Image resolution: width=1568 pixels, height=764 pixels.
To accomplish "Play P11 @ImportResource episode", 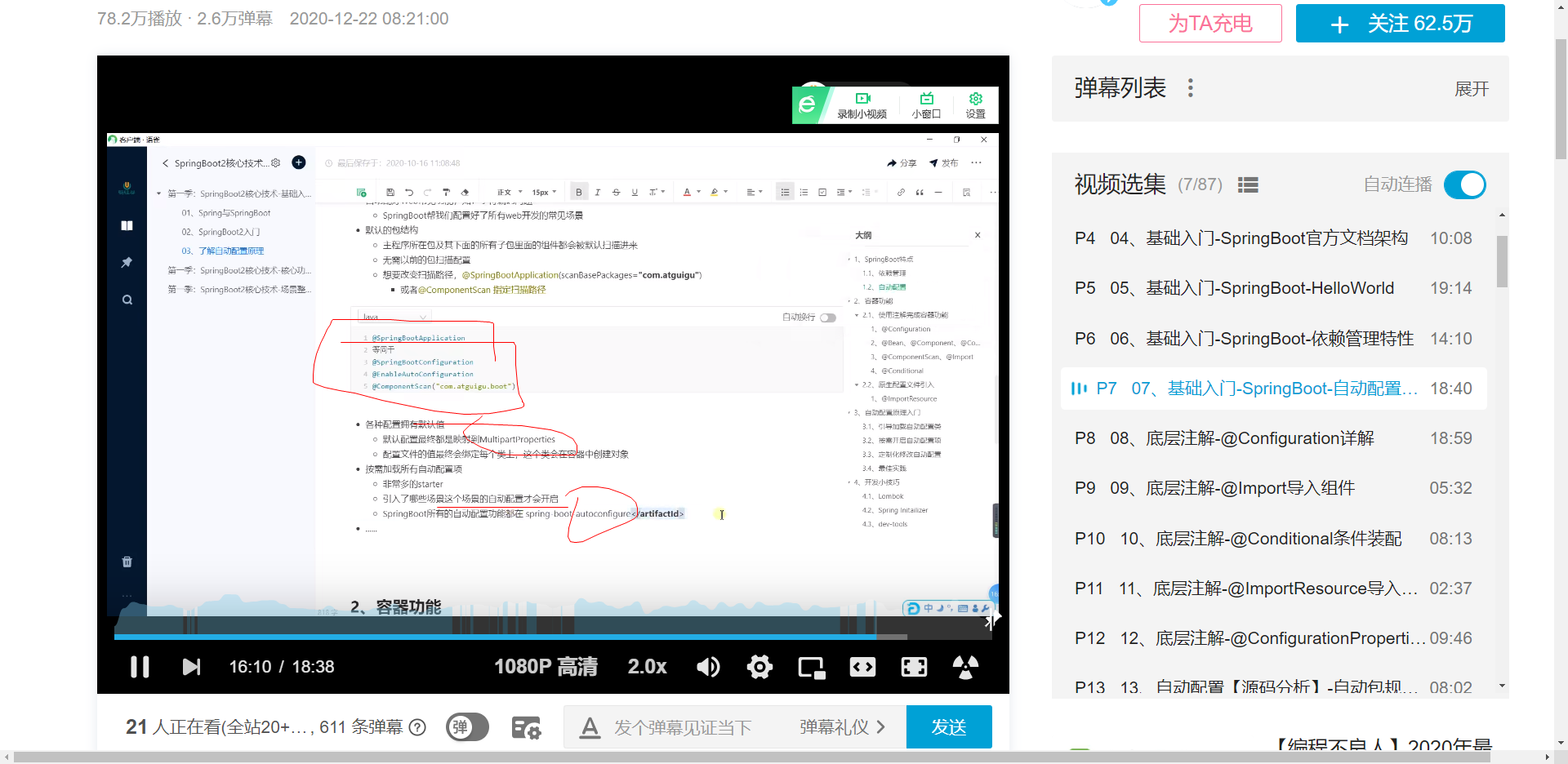I will coord(1273,589).
